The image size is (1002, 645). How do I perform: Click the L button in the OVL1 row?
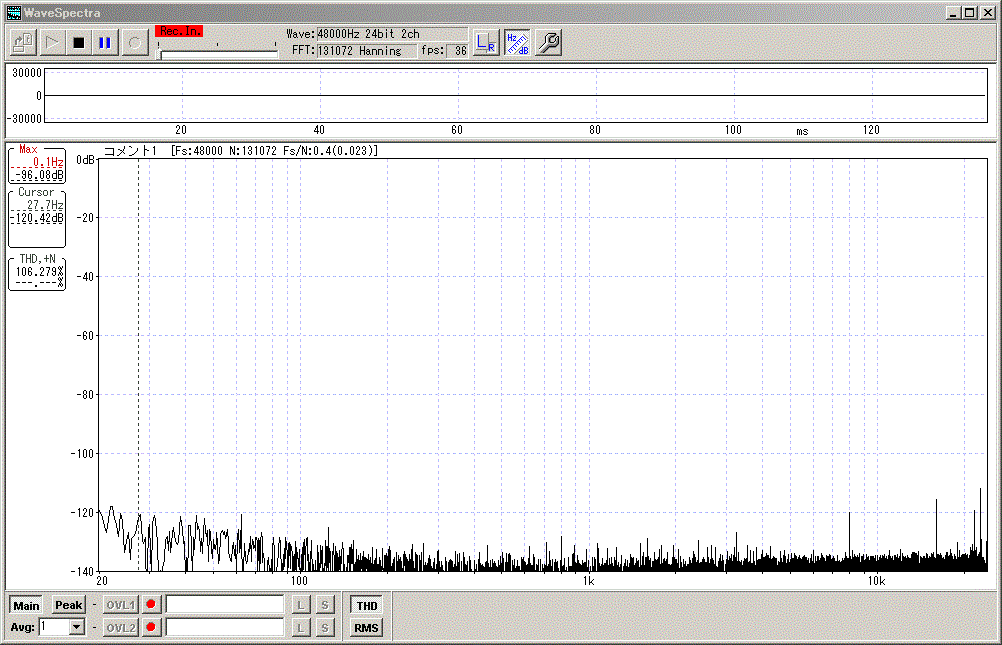[300, 605]
